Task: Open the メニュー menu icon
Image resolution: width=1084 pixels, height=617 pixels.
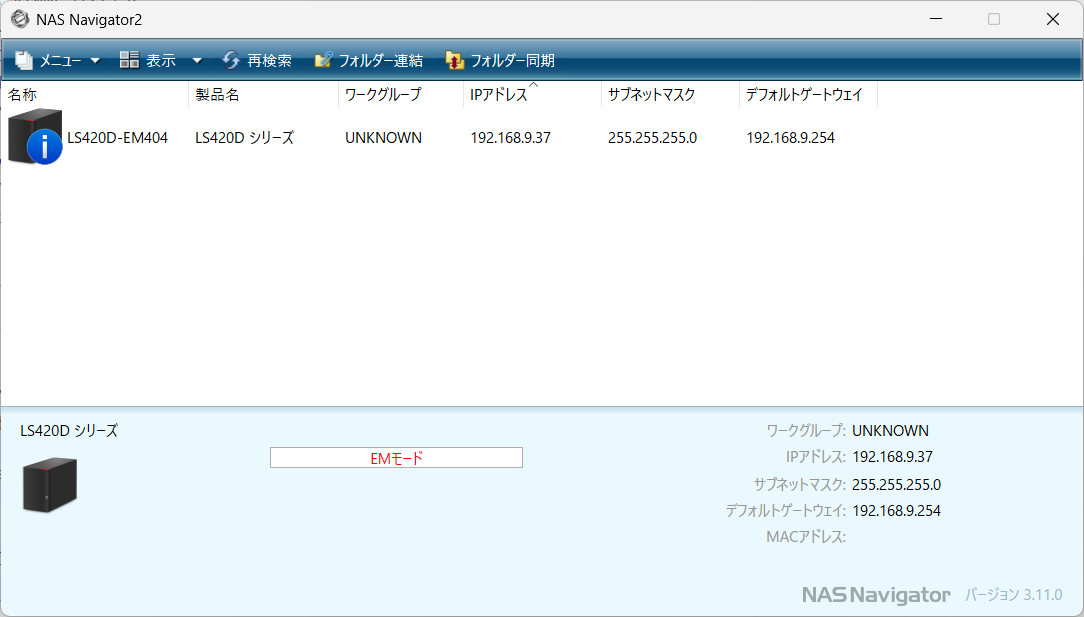Action: pyautogui.click(x=24, y=60)
